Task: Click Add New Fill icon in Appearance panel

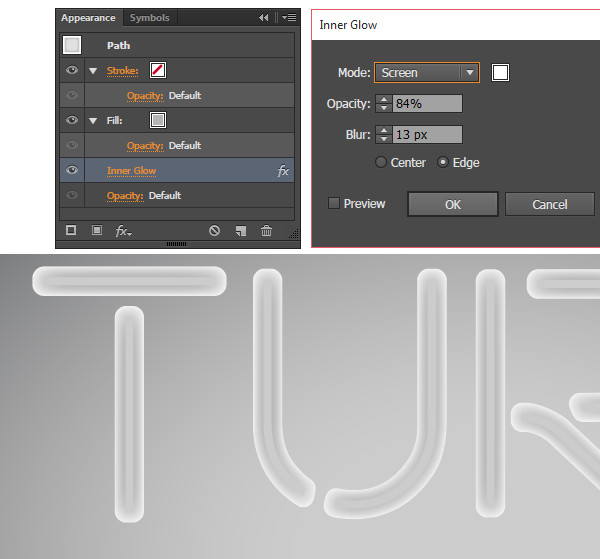Action: [x=97, y=230]
